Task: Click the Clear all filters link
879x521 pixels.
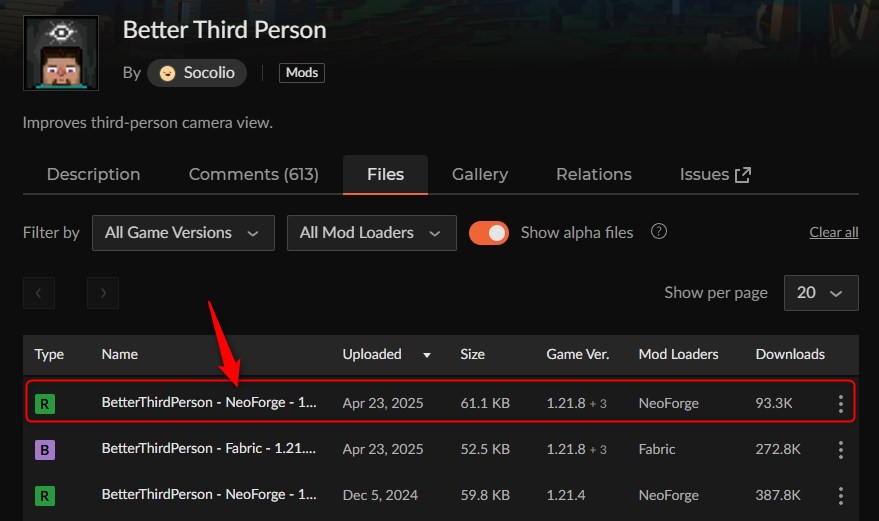Action: (834, 232)
